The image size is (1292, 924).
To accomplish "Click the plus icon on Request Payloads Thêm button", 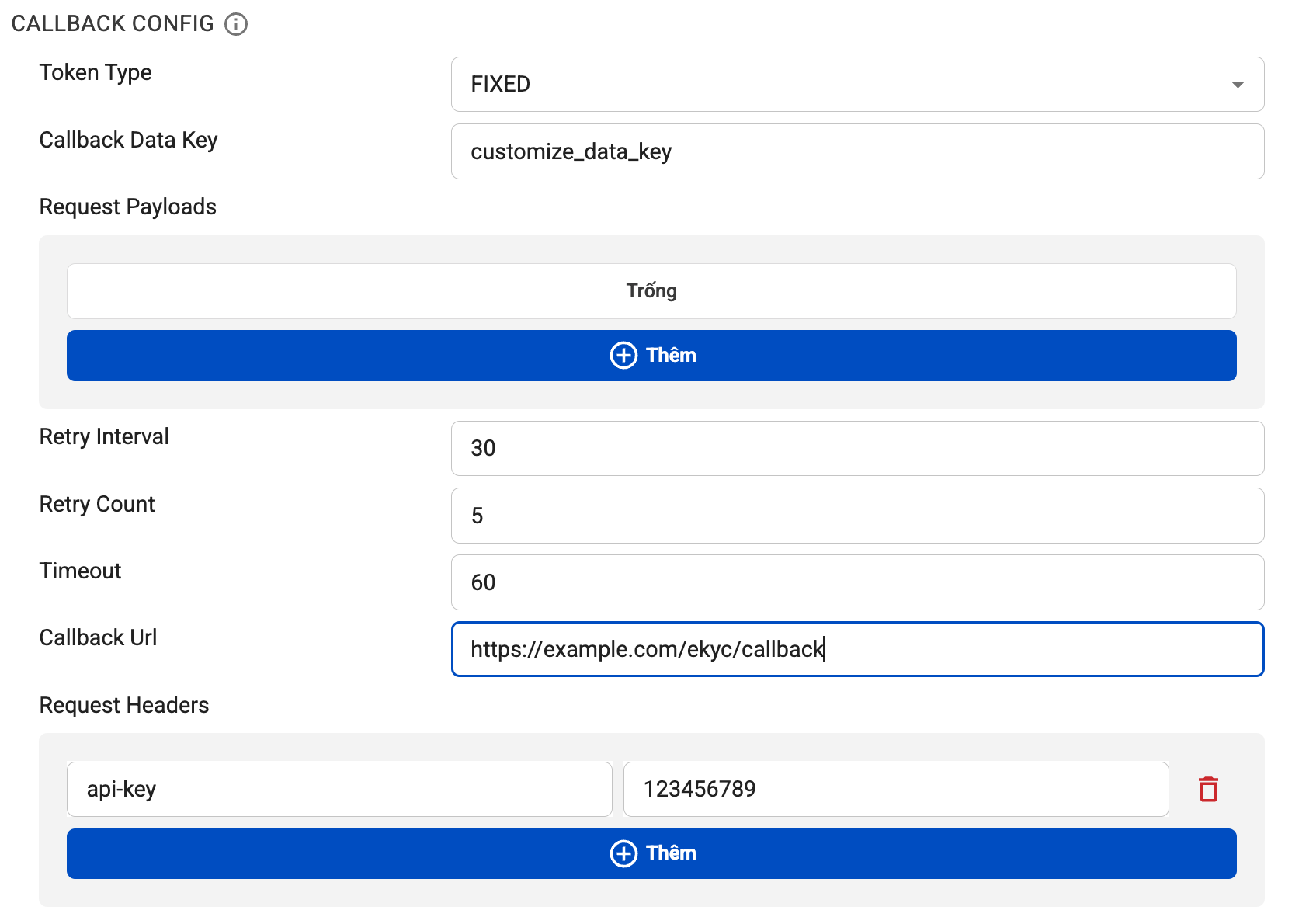I will tap(623, 356).
